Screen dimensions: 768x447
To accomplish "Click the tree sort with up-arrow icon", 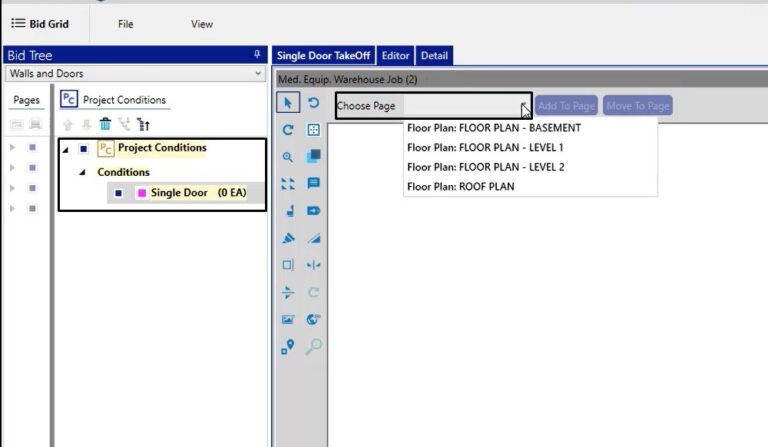I will click(x=143, y=124).
